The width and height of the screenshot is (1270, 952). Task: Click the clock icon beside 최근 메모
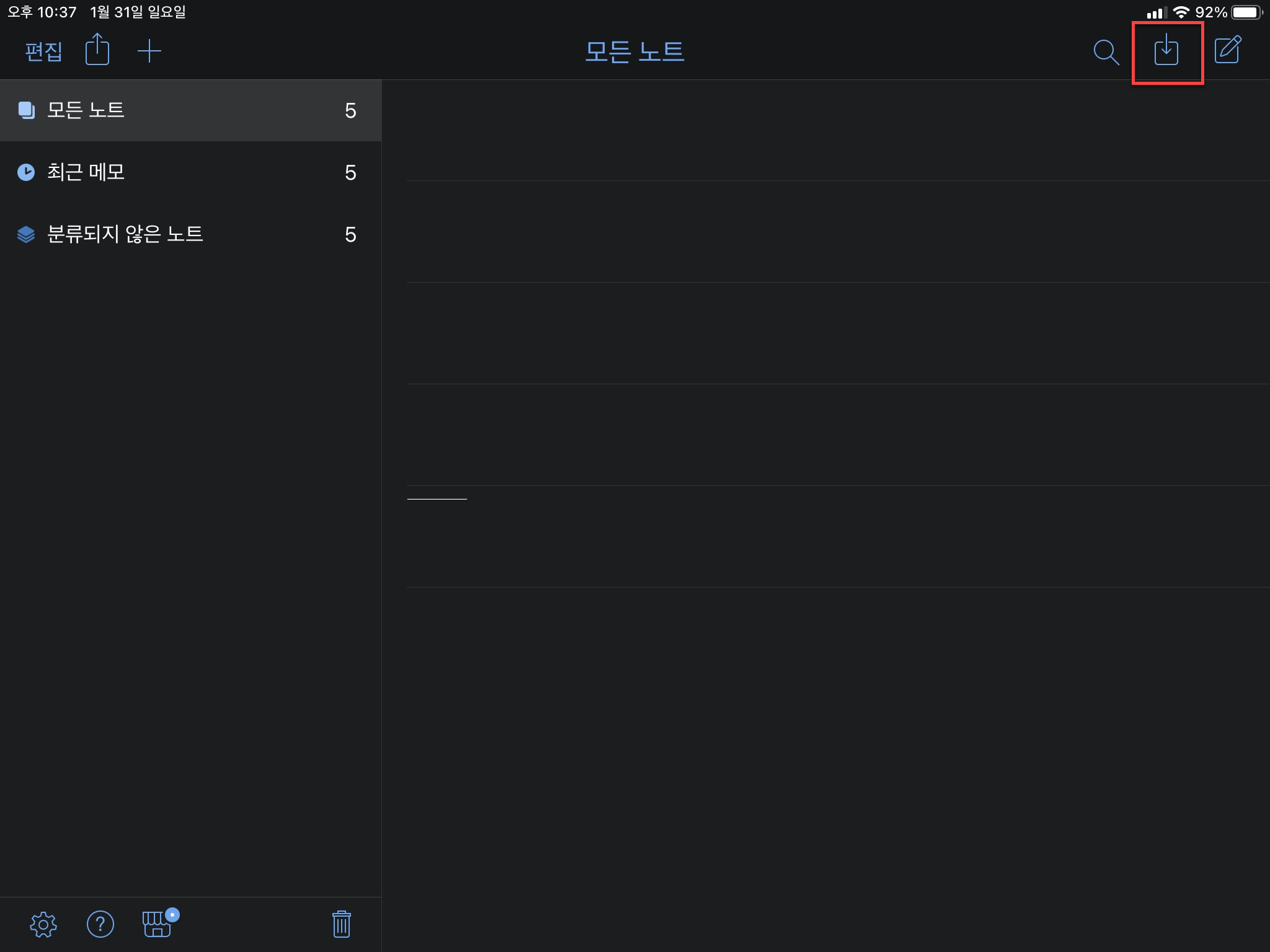26,172
